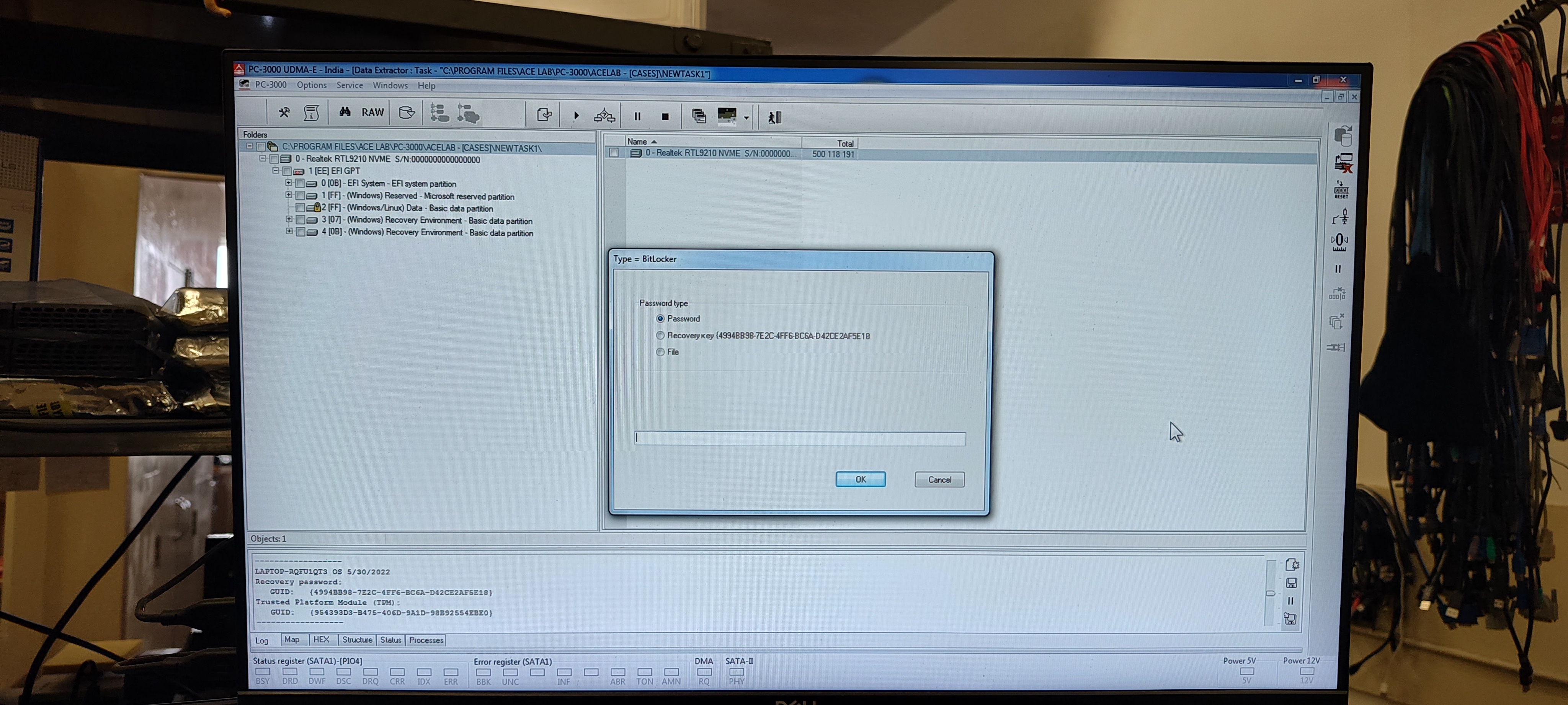This screenshot has height=705, width=1568.
Task: Click the RESET counter icon in sidebar
Action: point(1341,189)
